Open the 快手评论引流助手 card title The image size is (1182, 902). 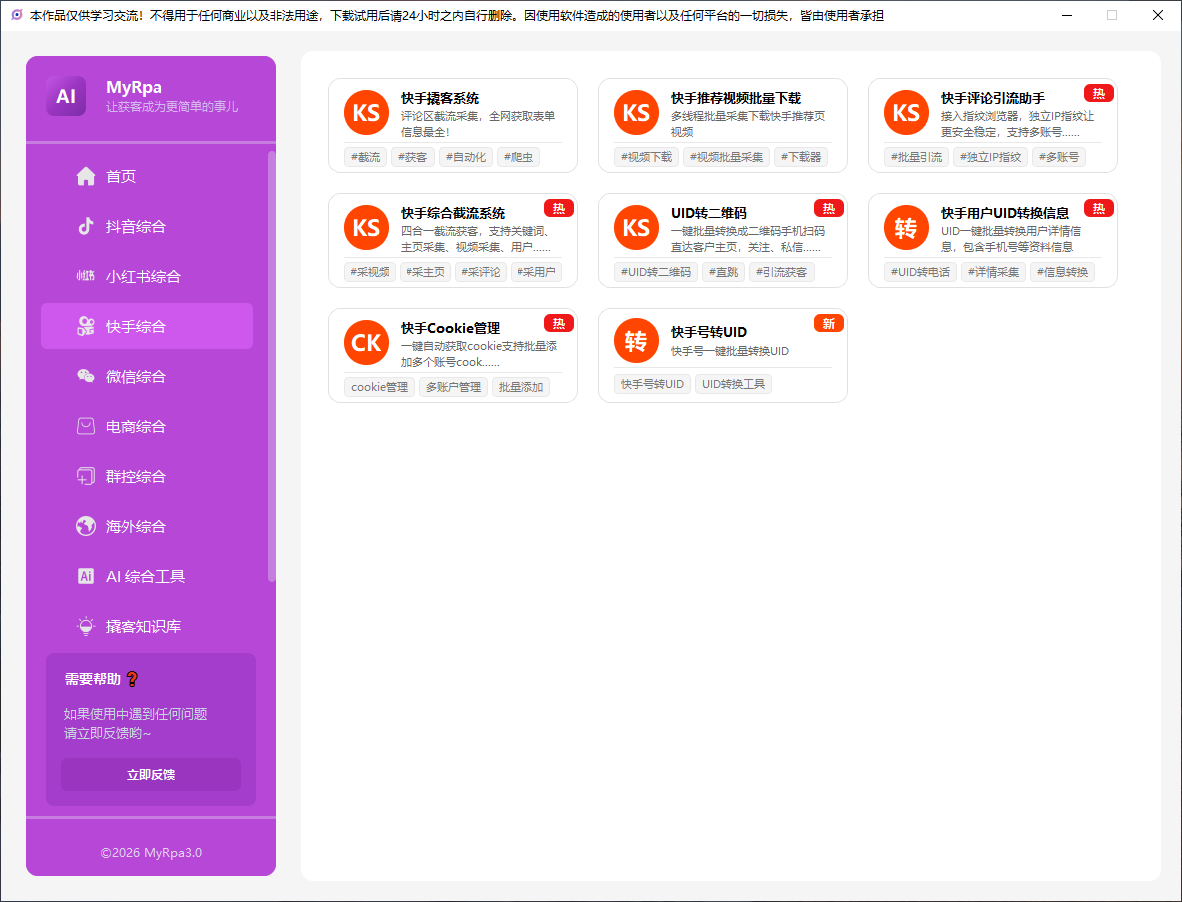[993, 99]
